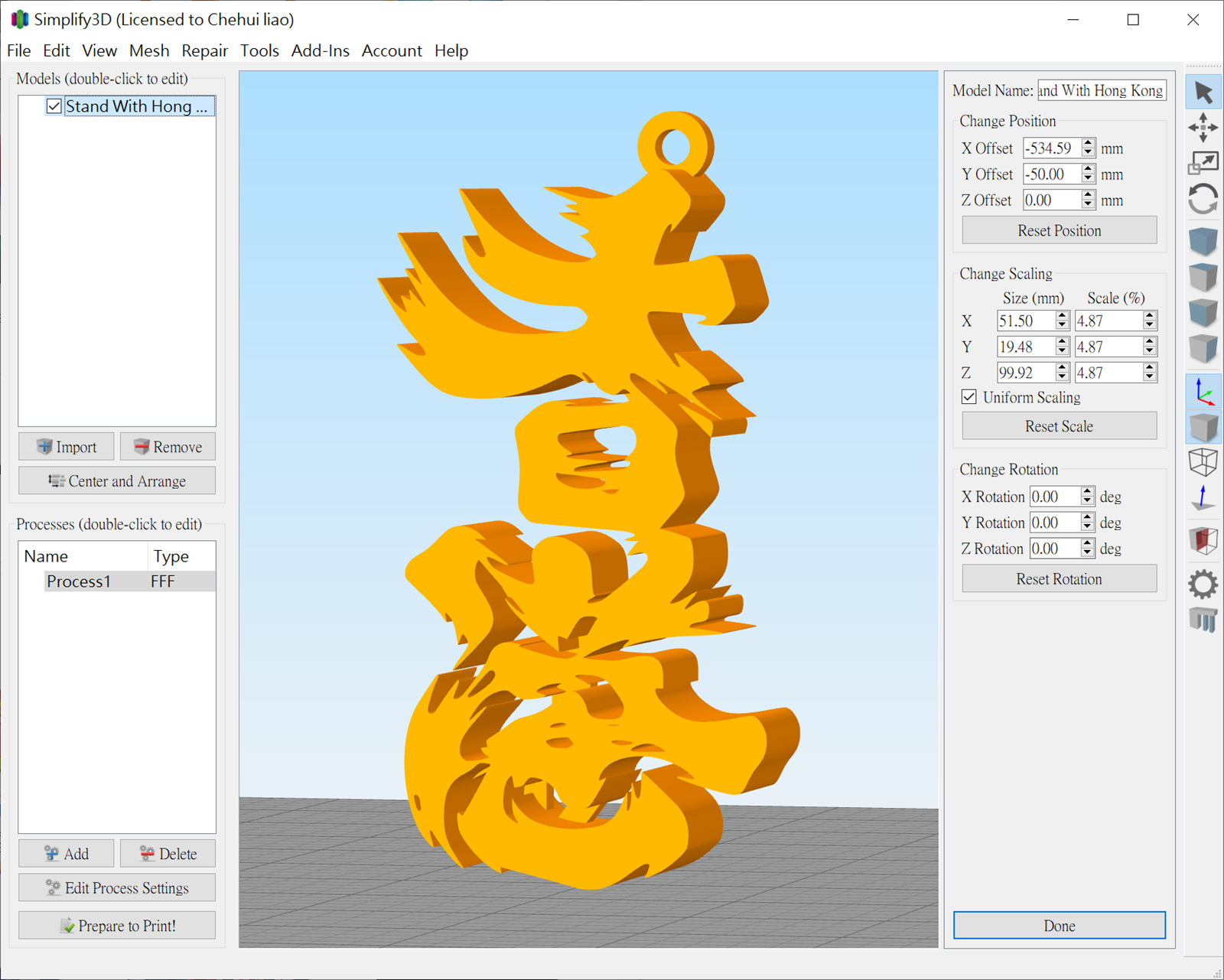
Task: Uncheck the Stand With Hong Kong model checkbox
Action: point(54,106)
